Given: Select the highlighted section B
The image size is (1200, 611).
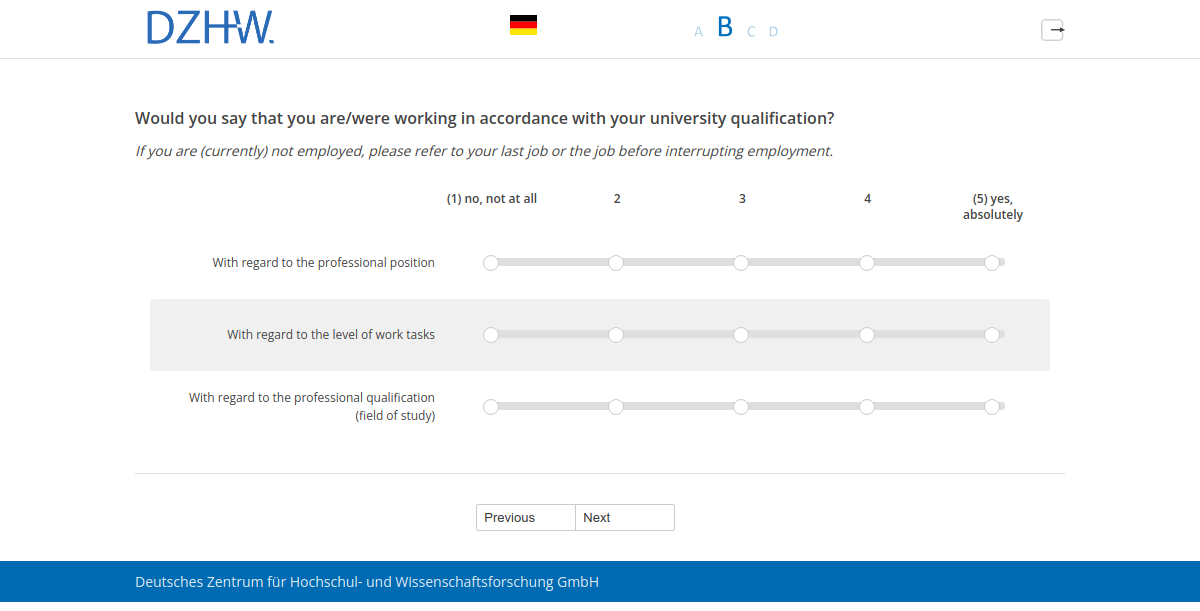Looking at the screenshot, I should tap(724, 27).
